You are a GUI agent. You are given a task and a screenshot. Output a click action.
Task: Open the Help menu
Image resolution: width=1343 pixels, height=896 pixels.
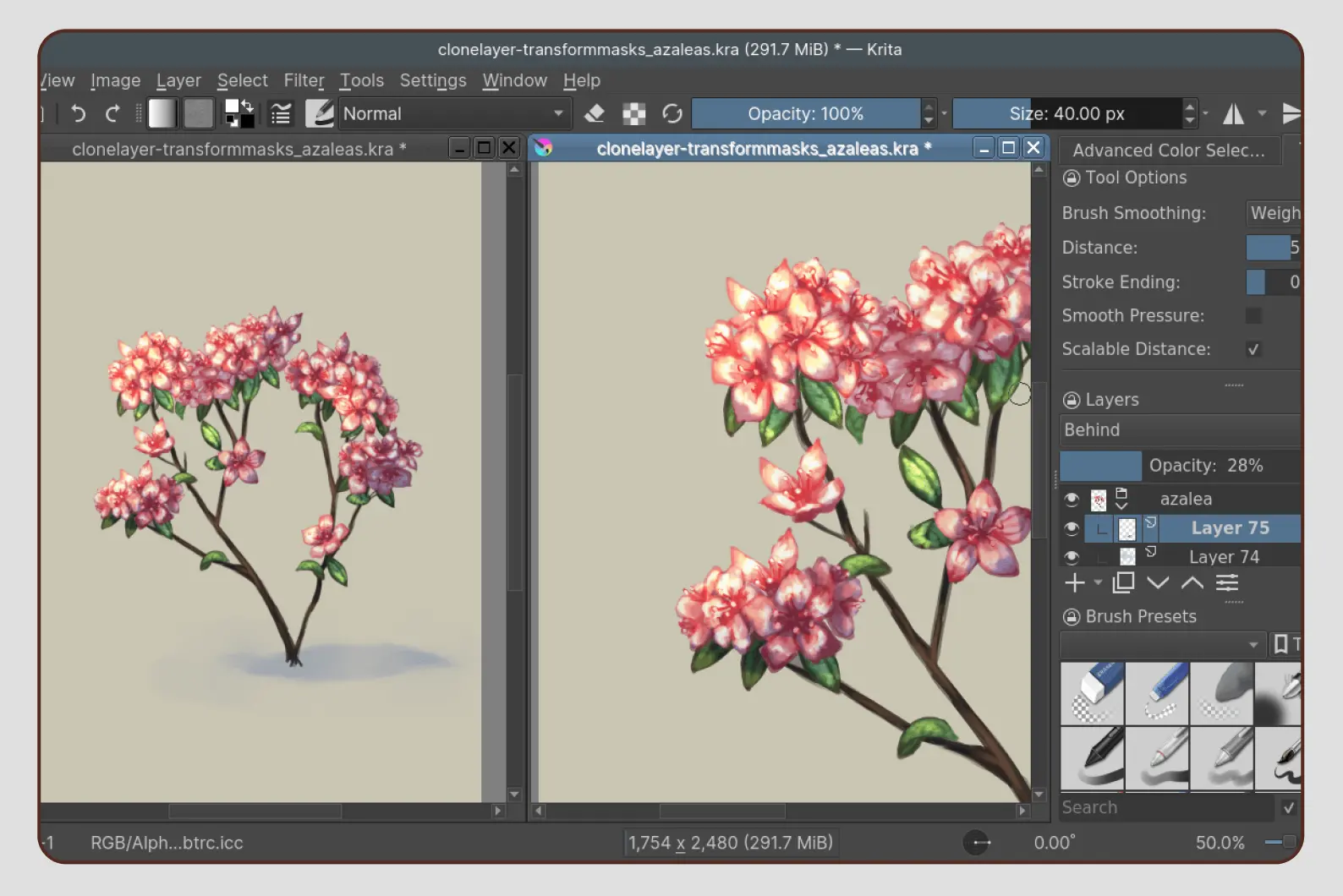(582, 80)
